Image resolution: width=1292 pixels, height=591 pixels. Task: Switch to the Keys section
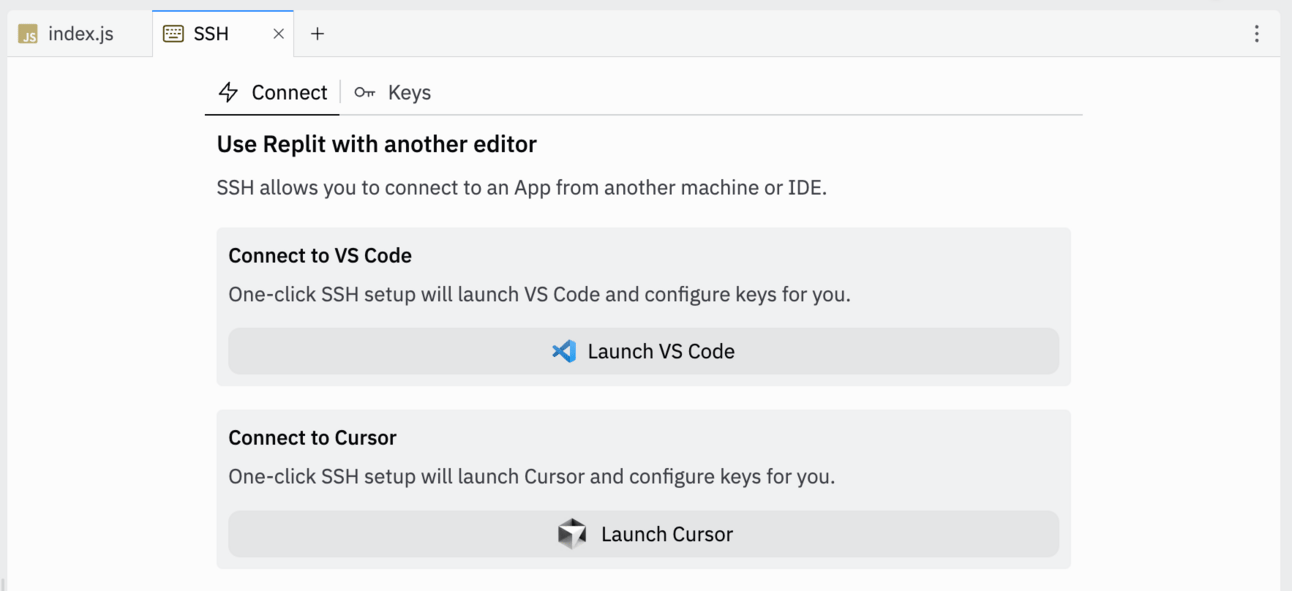(x=392, y=92)
